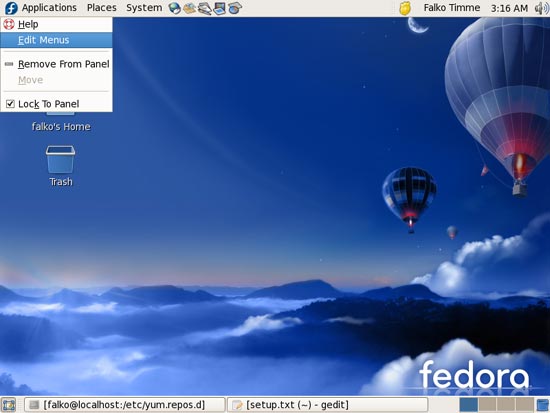The height and width of the screenshot is (413, 550).
Task: Choose Edit Menus from the context menu
Action: pyautogui.click(x=56, y=40)
